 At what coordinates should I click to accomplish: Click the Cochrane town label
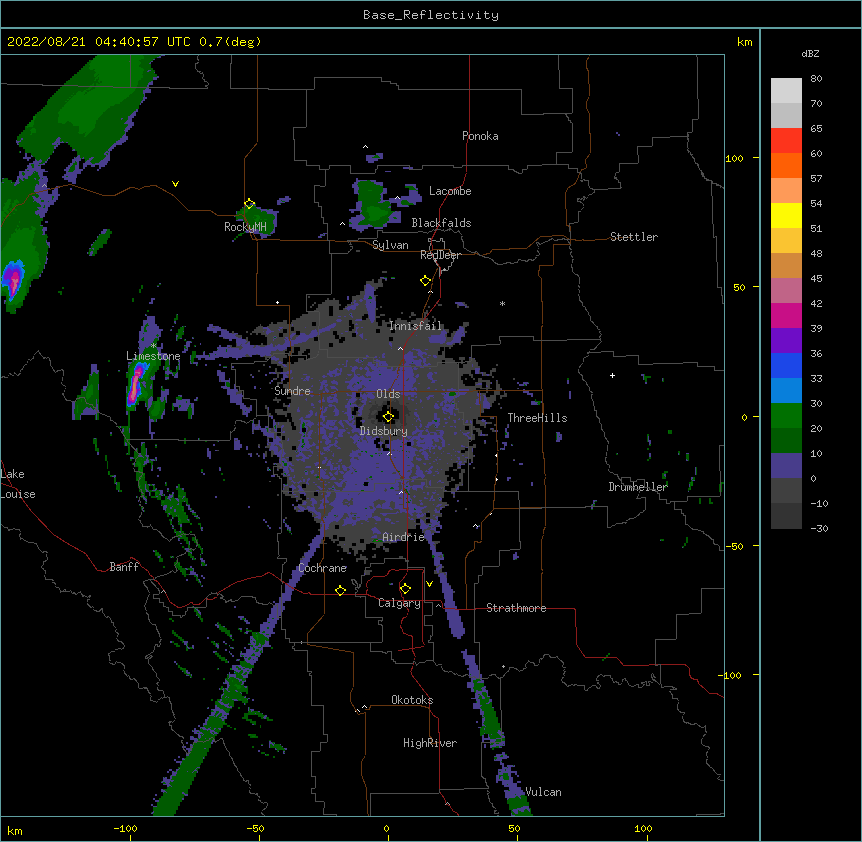(322, 568)
